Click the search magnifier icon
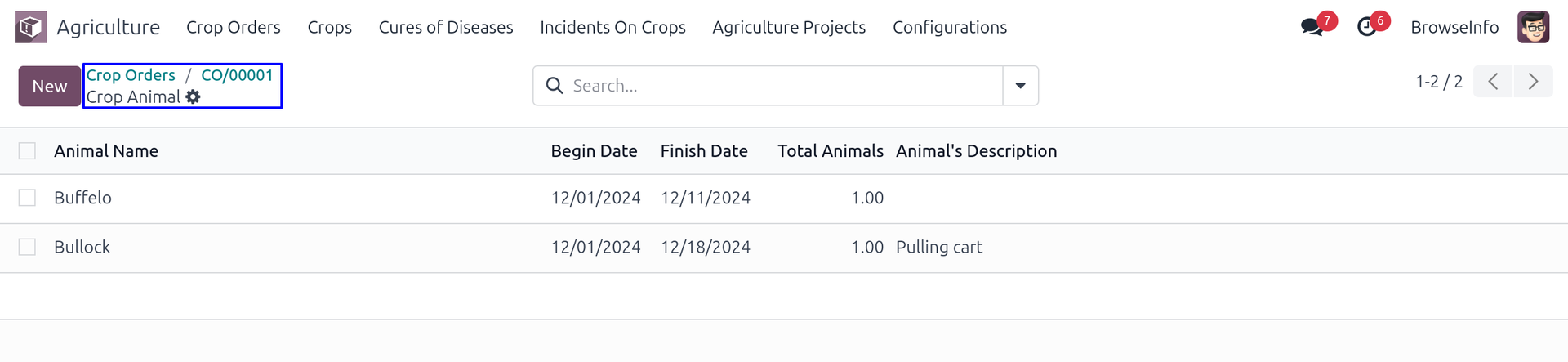 555,86
